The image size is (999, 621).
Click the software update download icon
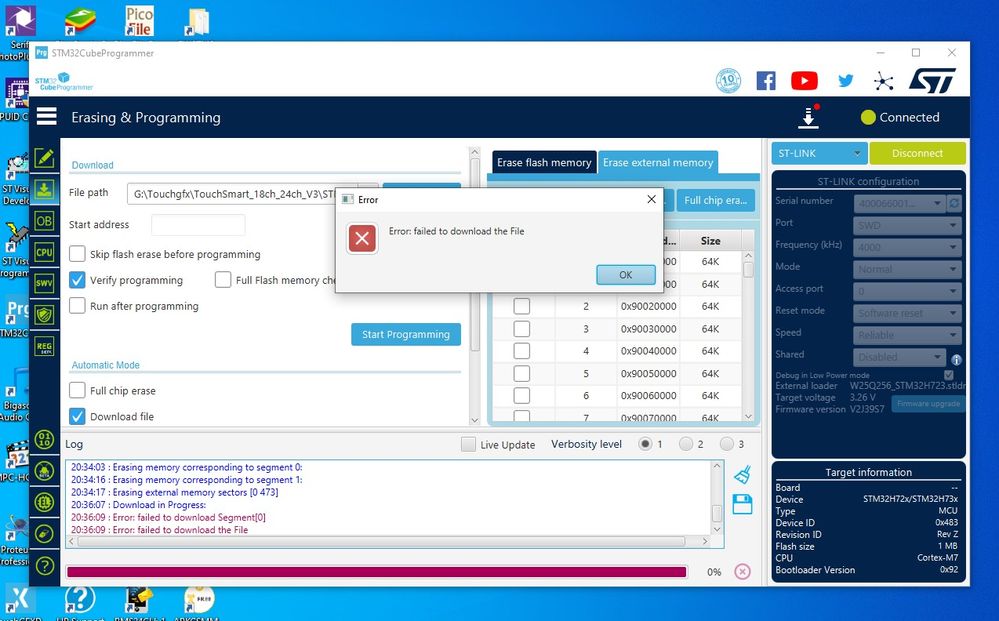[x=809, y=117]
